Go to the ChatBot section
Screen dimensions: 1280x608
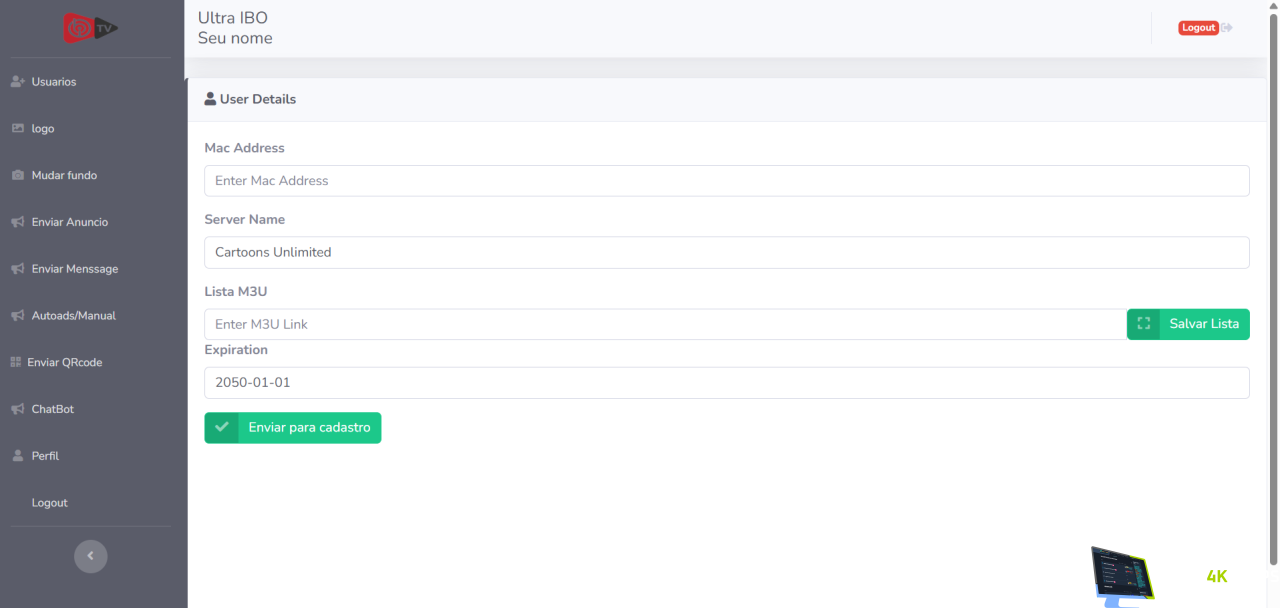coord(52,409)
